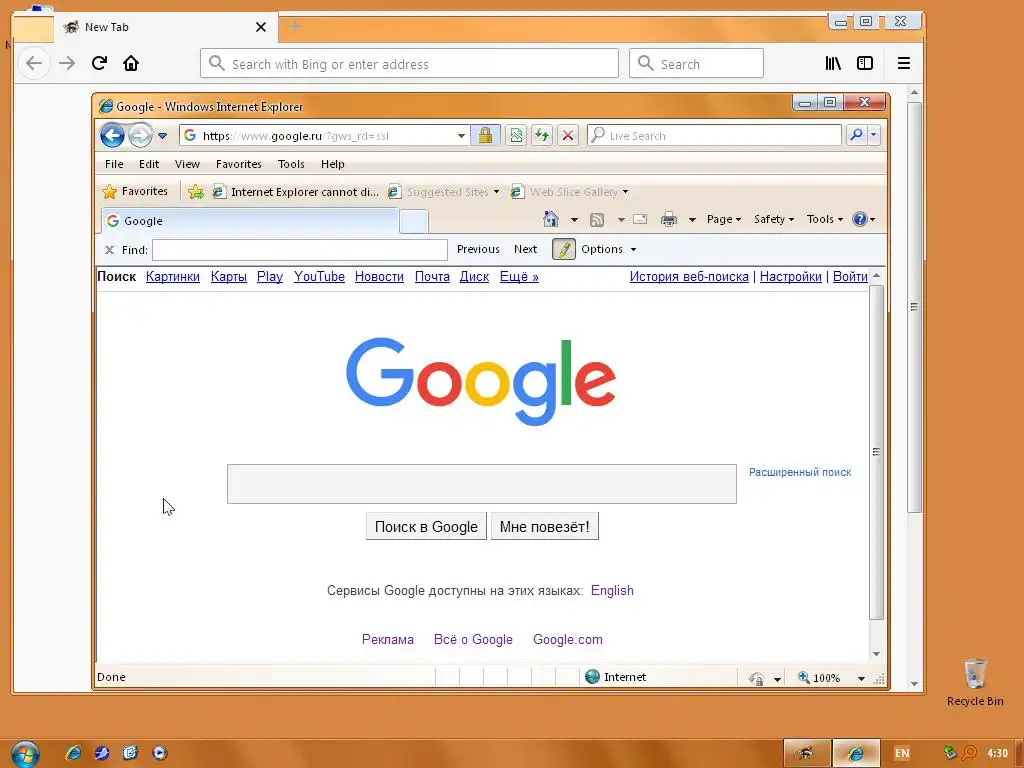1024x768 pixels.
Task: Click the Firefox Home button
Action: 131,63
